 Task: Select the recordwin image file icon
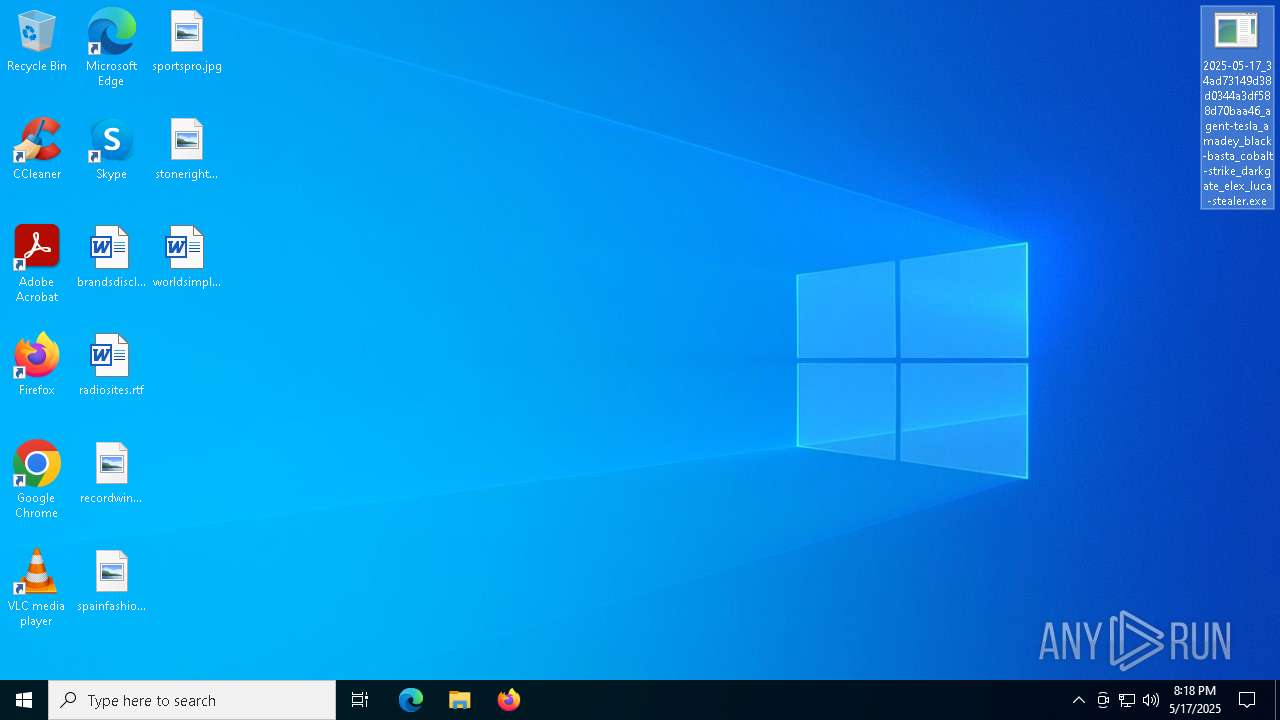(x=111, y=474)
